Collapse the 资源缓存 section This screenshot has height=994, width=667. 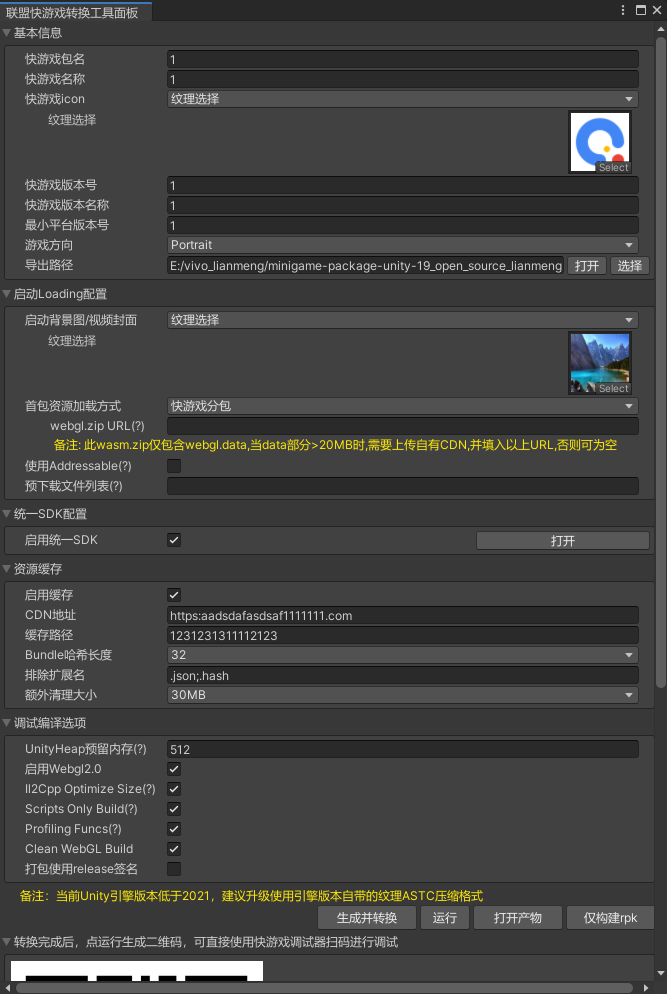[7, 569]
